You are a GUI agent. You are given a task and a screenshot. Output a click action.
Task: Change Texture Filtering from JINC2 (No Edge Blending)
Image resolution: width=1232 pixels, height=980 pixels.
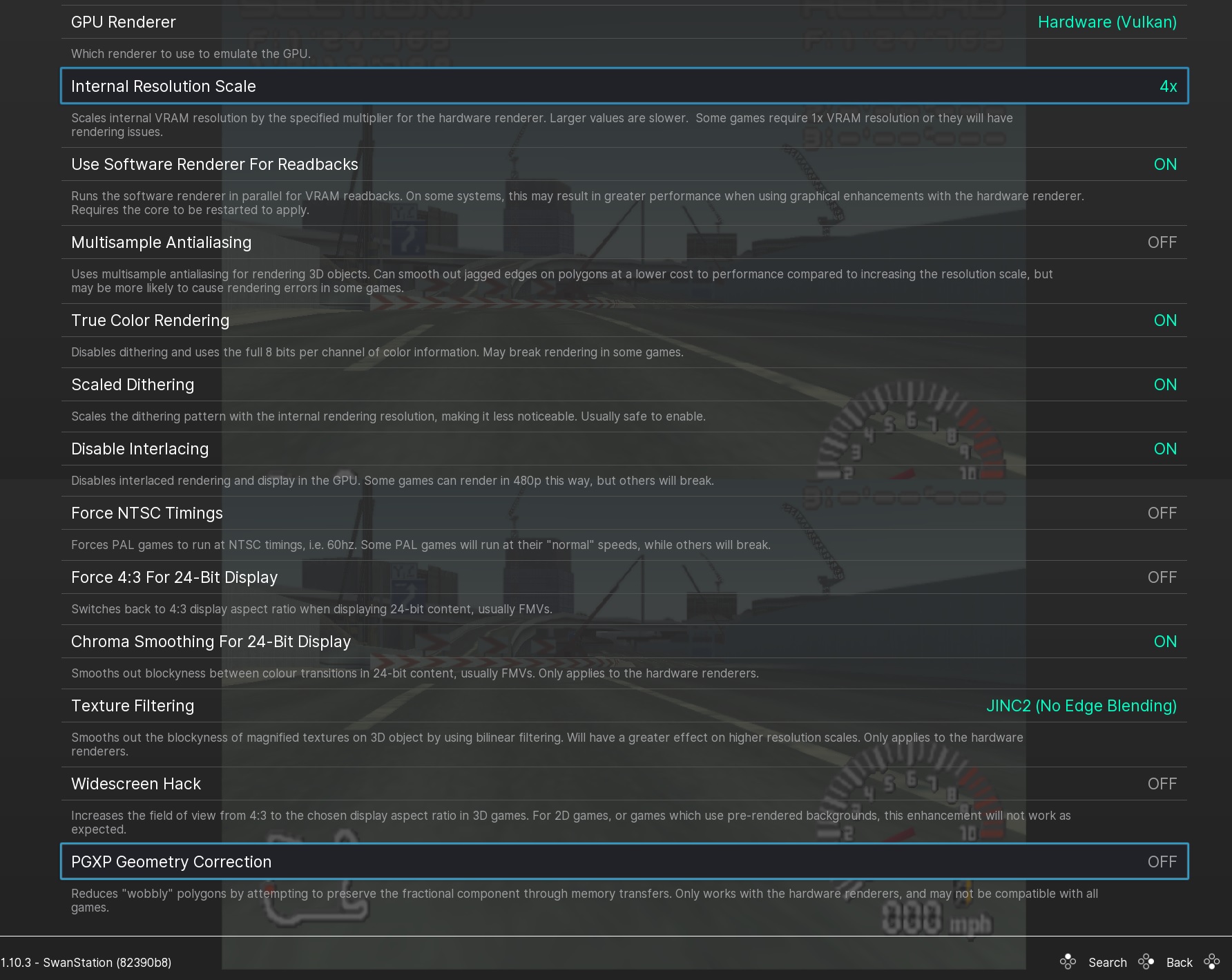(x=624, y=706)
